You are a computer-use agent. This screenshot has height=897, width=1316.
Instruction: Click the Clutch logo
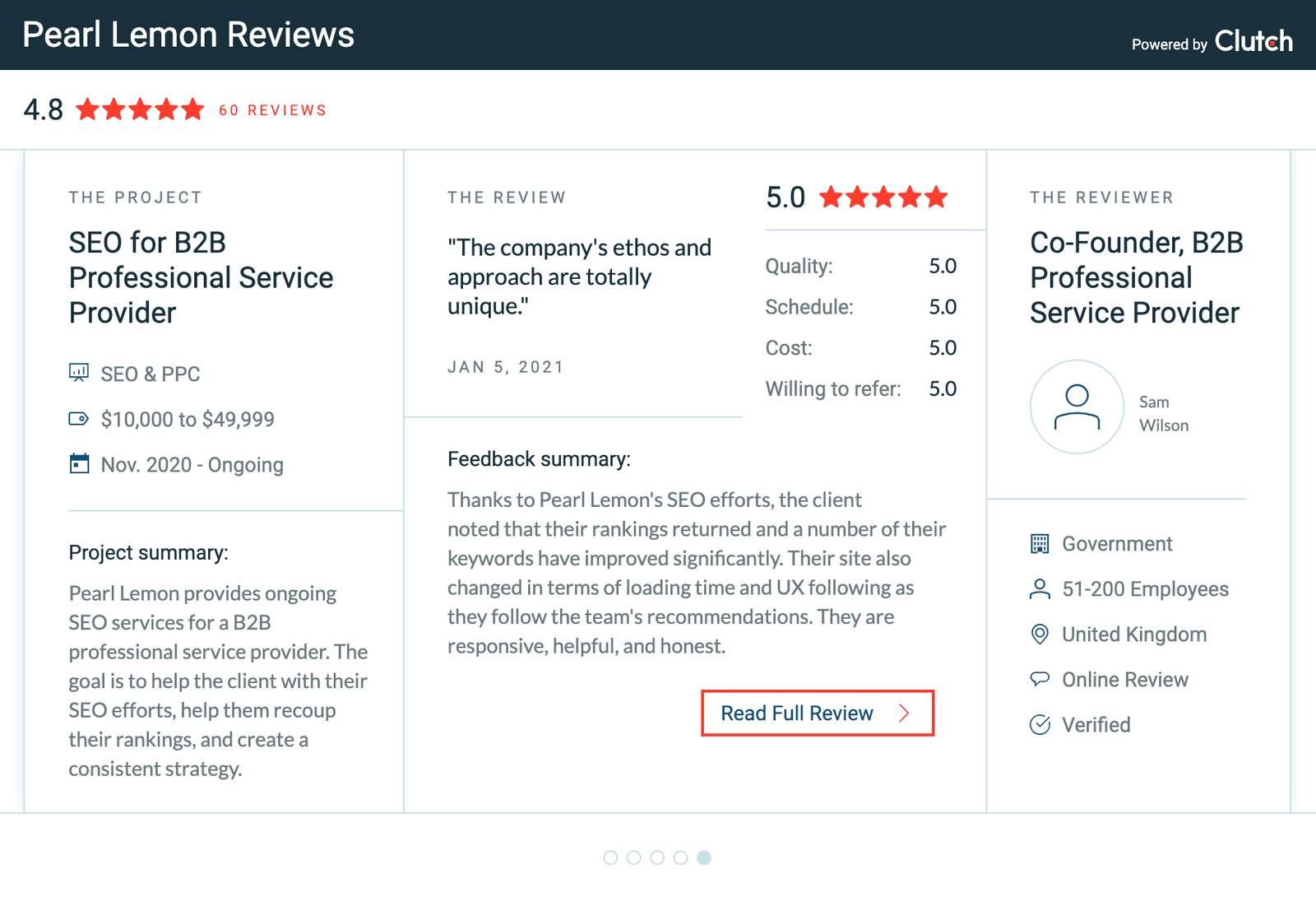click(1253, 41)
